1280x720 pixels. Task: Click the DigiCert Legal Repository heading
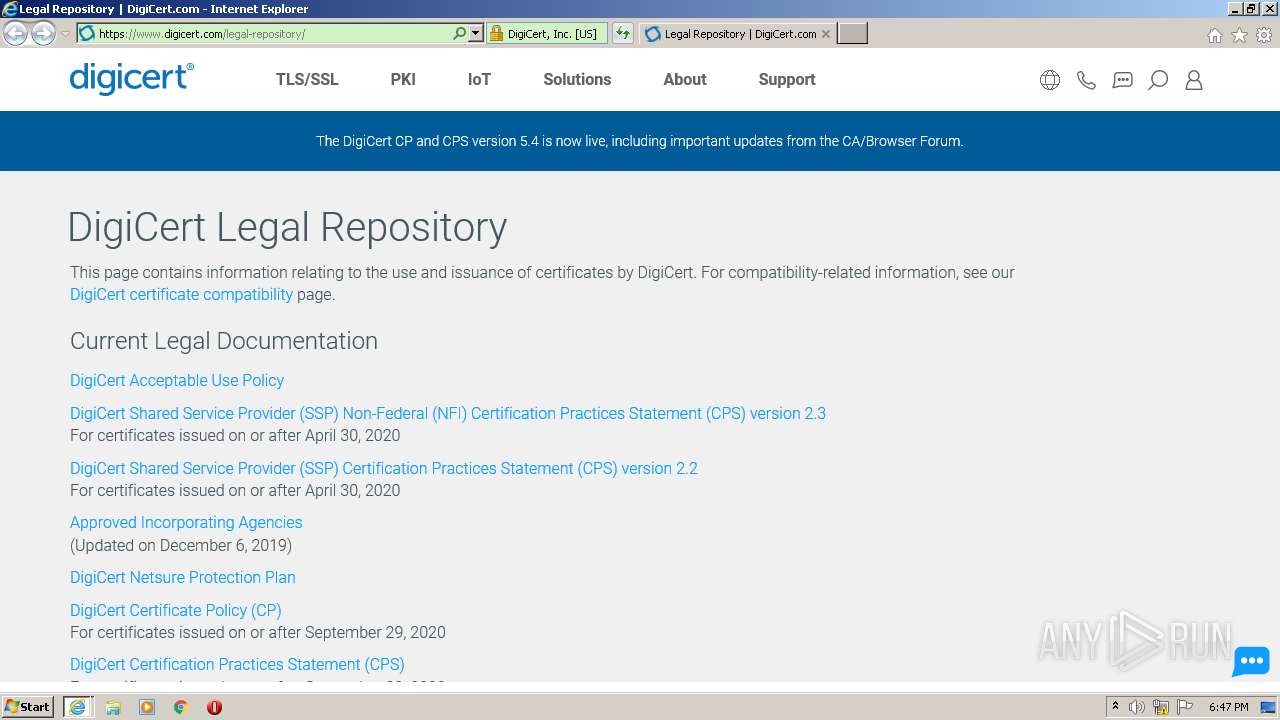pyautogui.click(x=287, y=228)
